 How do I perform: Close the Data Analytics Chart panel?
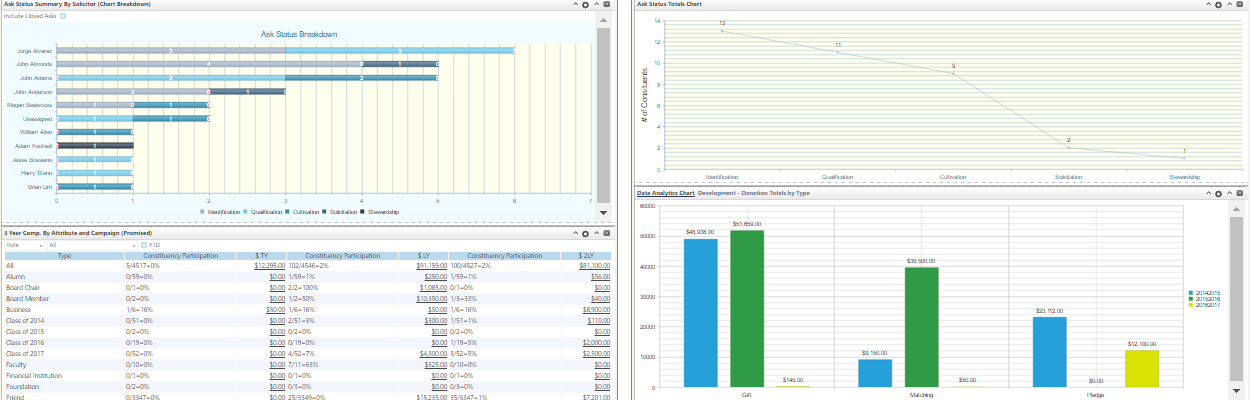[1242, 192]
